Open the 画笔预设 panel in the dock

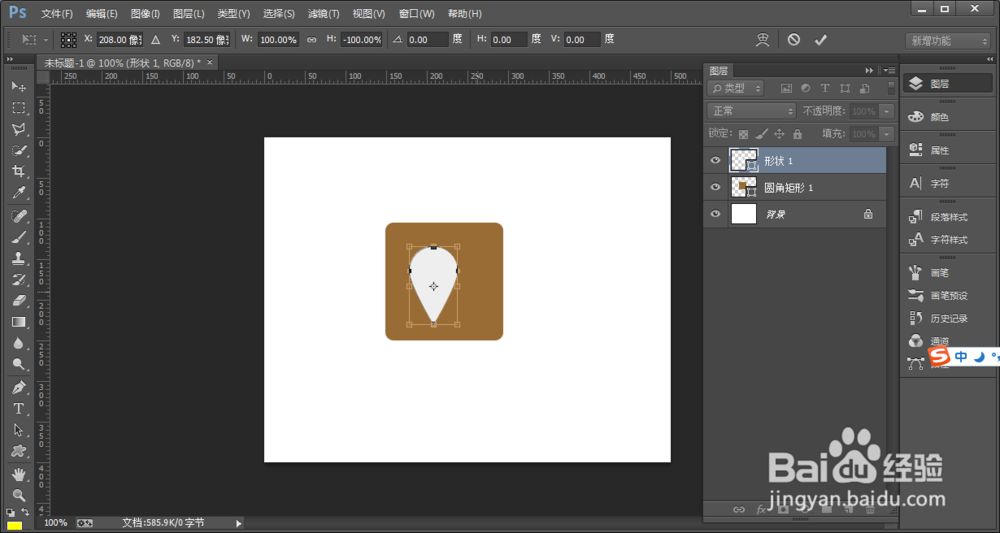[x=949, y=295]
